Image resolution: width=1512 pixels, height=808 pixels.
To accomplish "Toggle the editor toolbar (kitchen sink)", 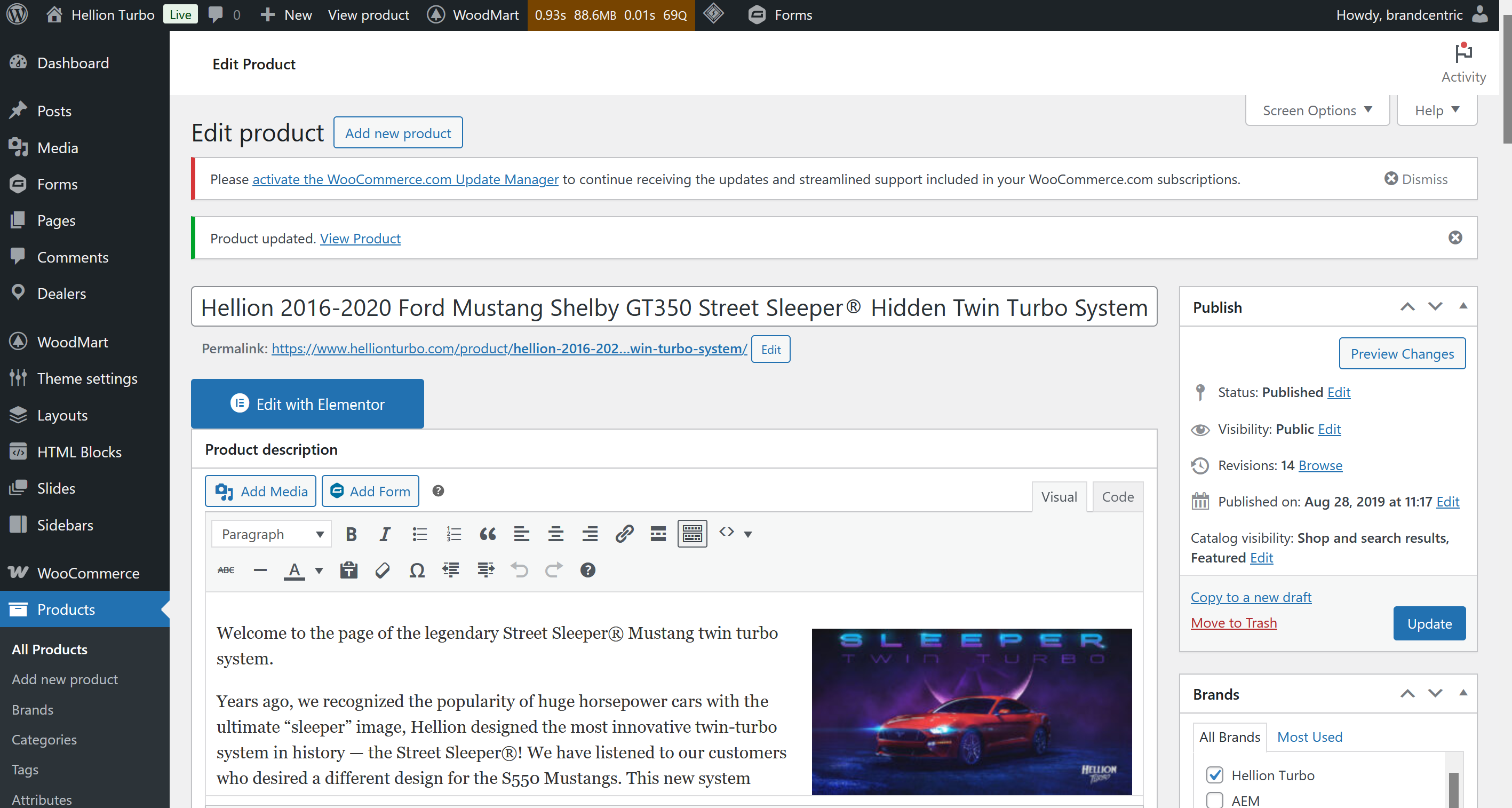I will [692, 534].
